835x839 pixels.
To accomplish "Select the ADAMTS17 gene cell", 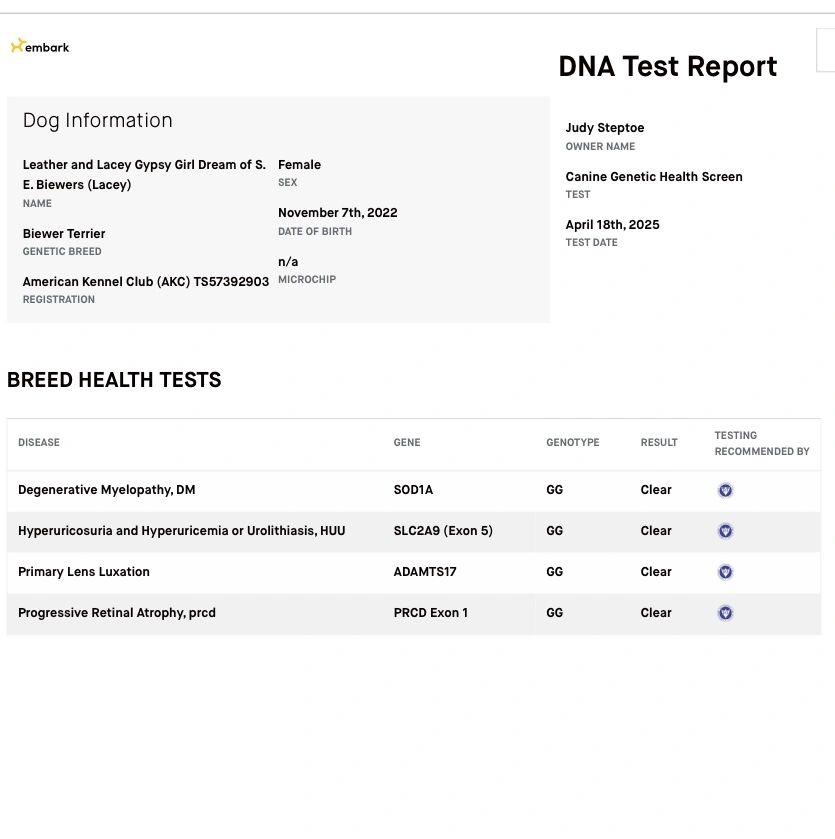I will pyautogui.click(x=426, y=572).
